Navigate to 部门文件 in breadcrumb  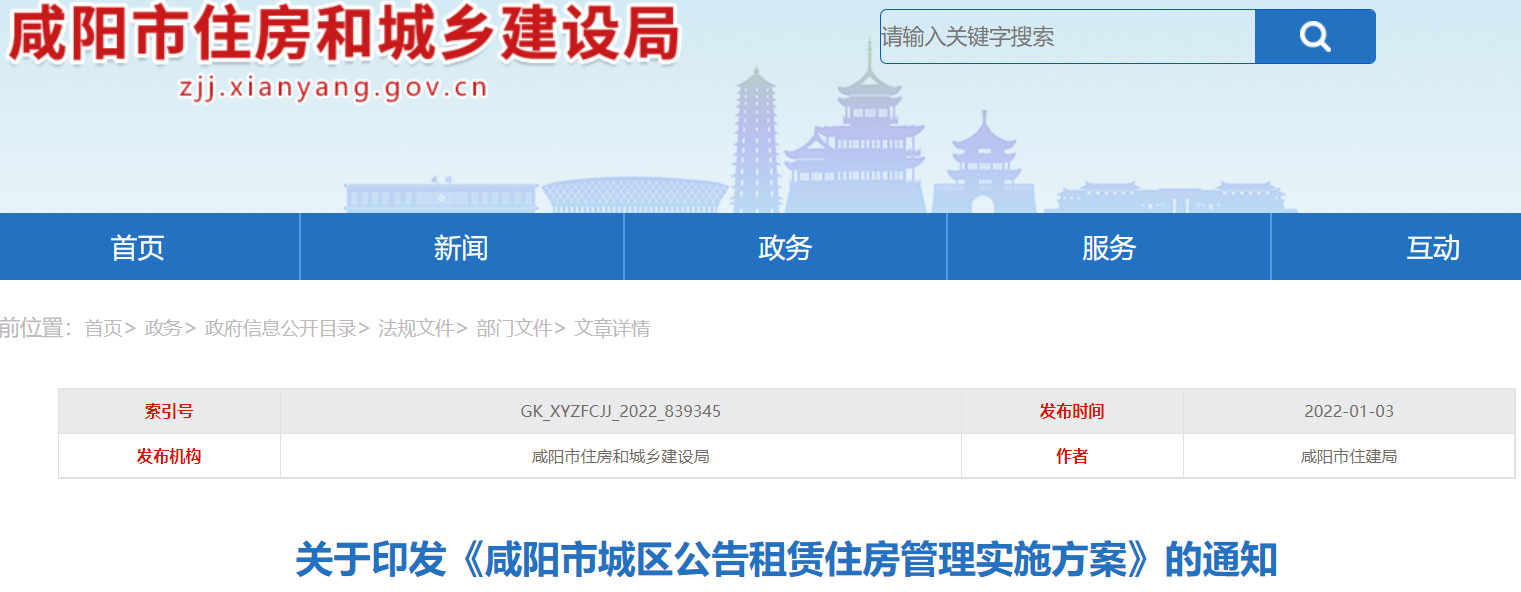point(514,329)
